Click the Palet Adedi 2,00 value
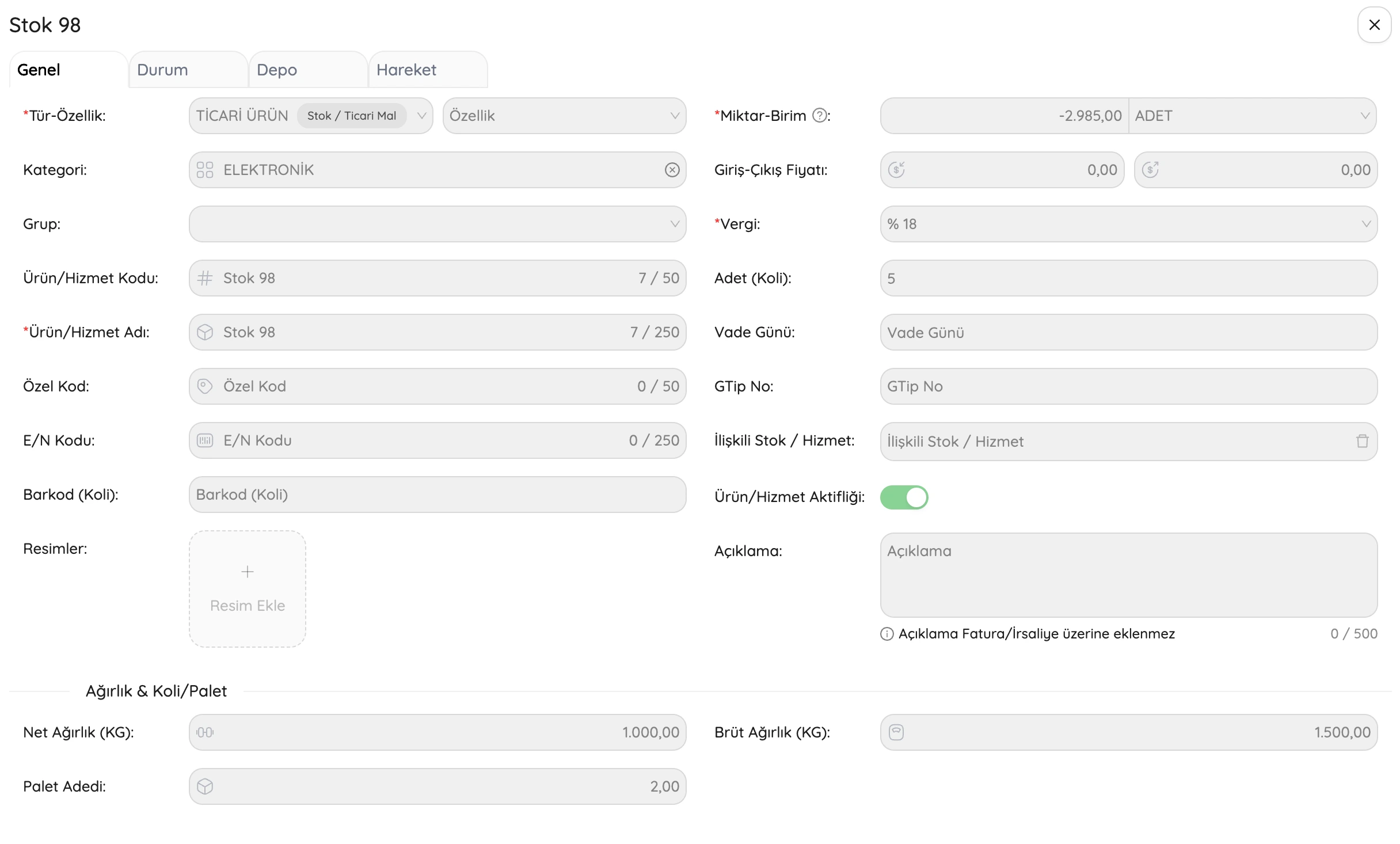The width and height of the screenshot is (1400, 844). (x=665, y=786)
